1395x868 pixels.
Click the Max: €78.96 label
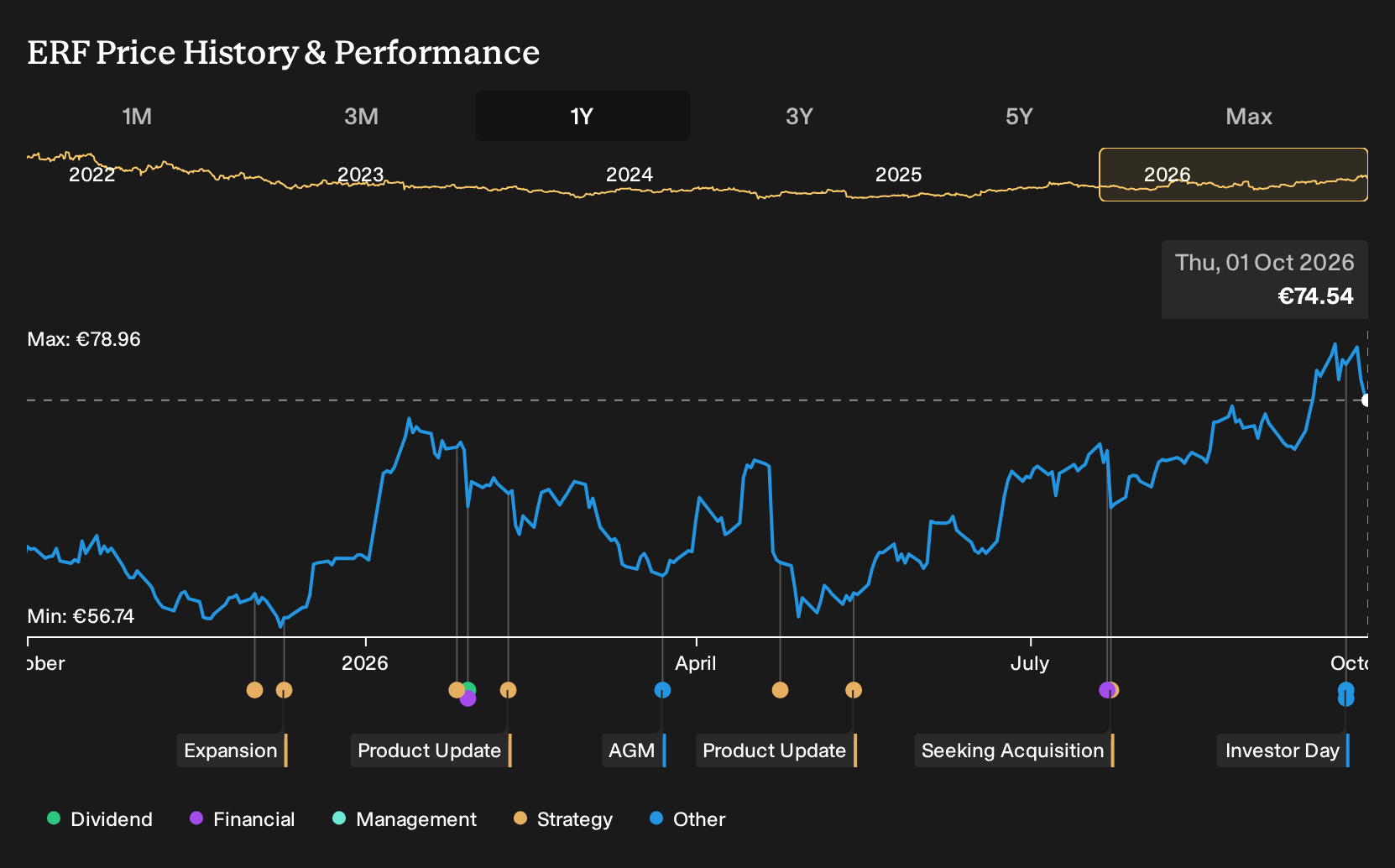coord(84,339)
